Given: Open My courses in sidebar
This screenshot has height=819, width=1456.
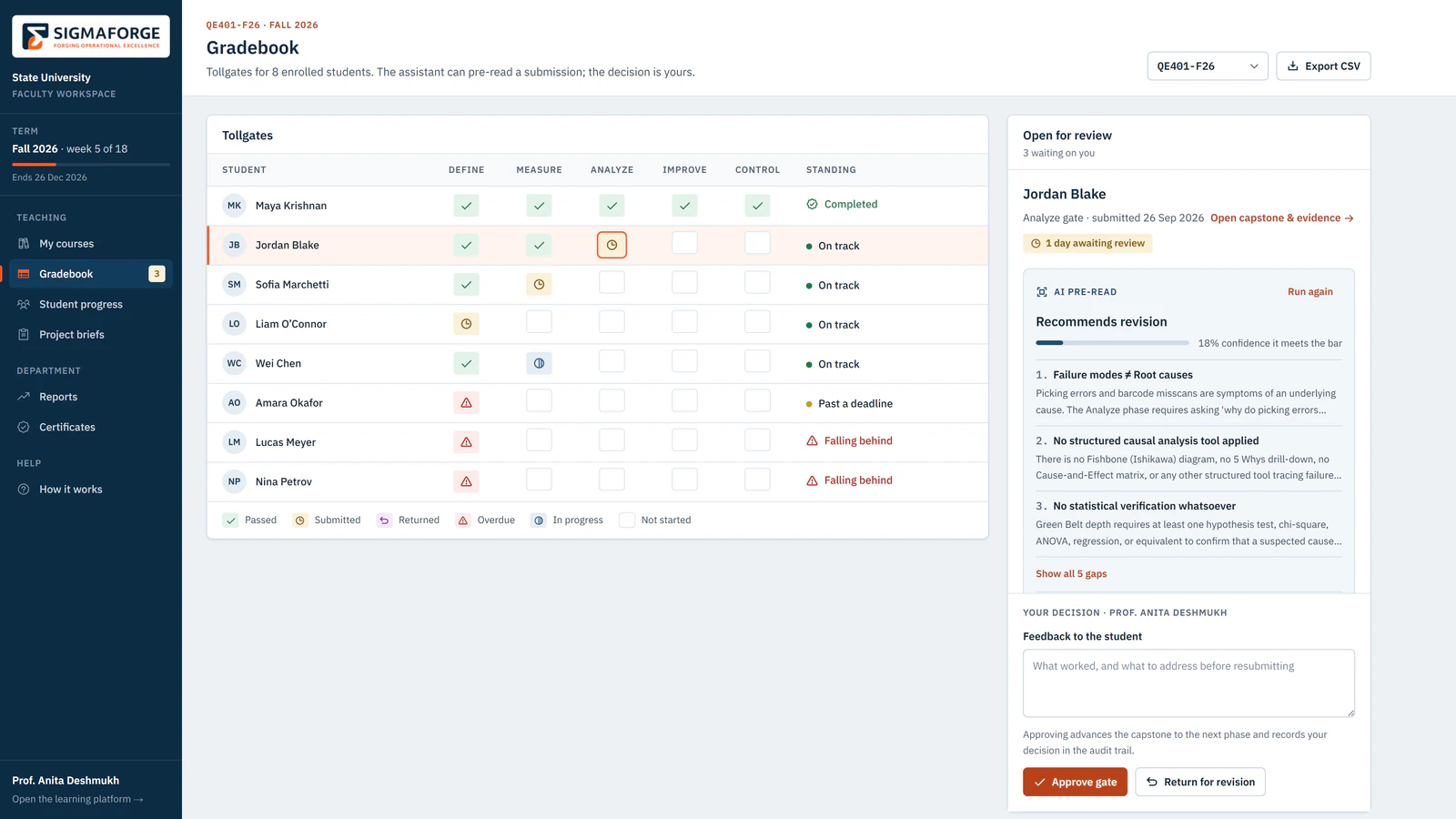Looking at the screenshot, I should (91, 244).
